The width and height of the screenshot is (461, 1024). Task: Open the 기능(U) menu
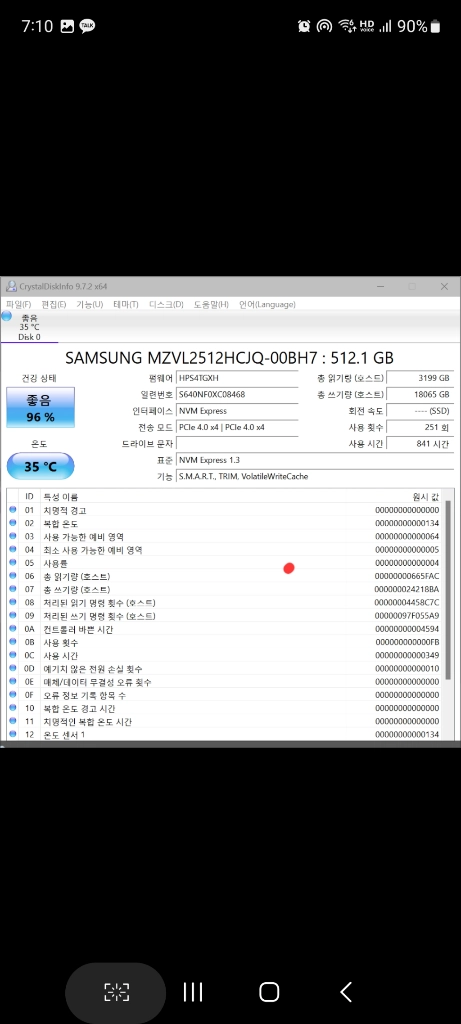point(89,304)
